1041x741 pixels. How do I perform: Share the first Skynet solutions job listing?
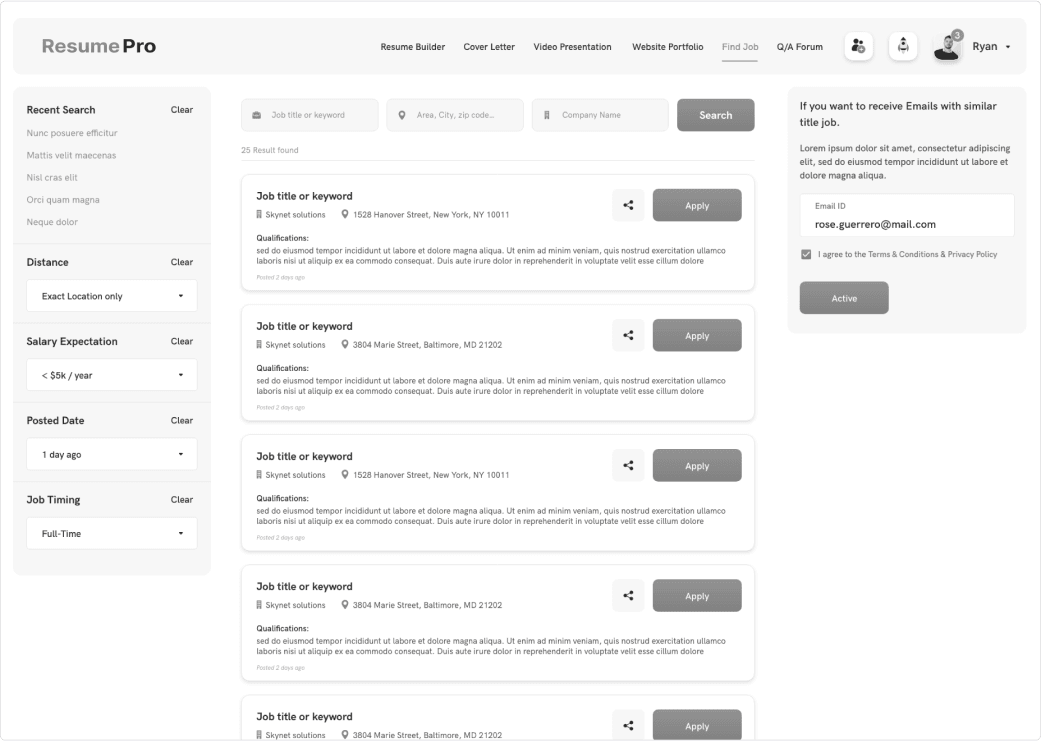point(628,204)
